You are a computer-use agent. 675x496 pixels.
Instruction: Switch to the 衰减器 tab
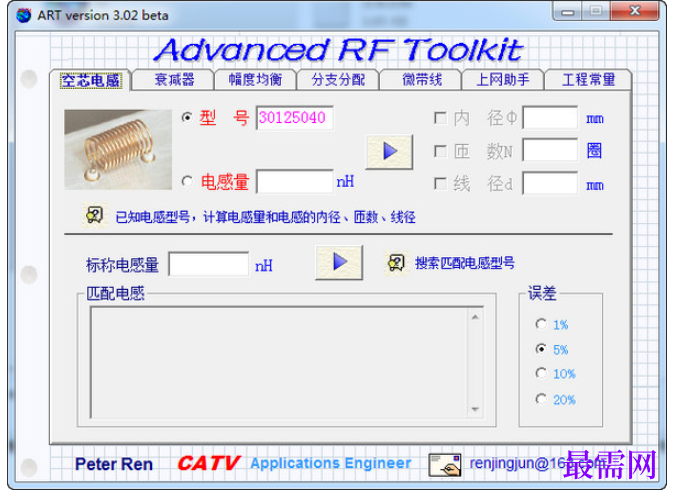click(x=174, y=80)
